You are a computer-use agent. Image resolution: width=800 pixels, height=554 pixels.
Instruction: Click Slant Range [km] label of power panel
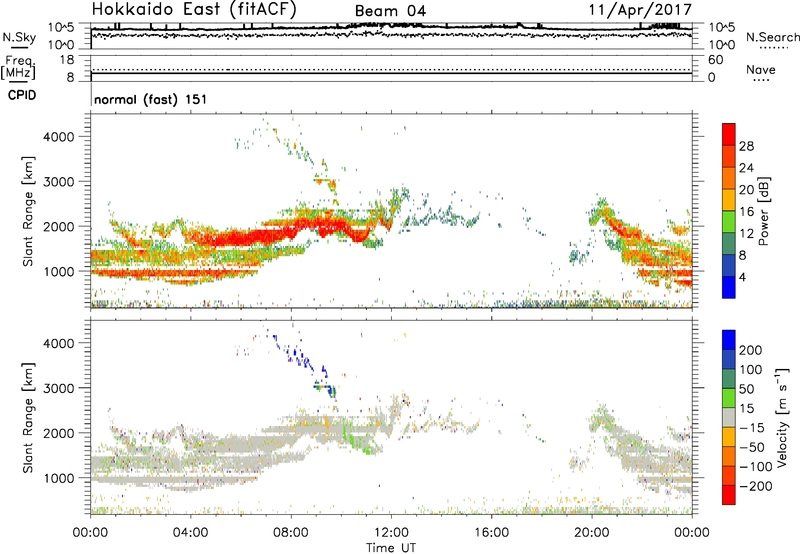coord(28,211)
